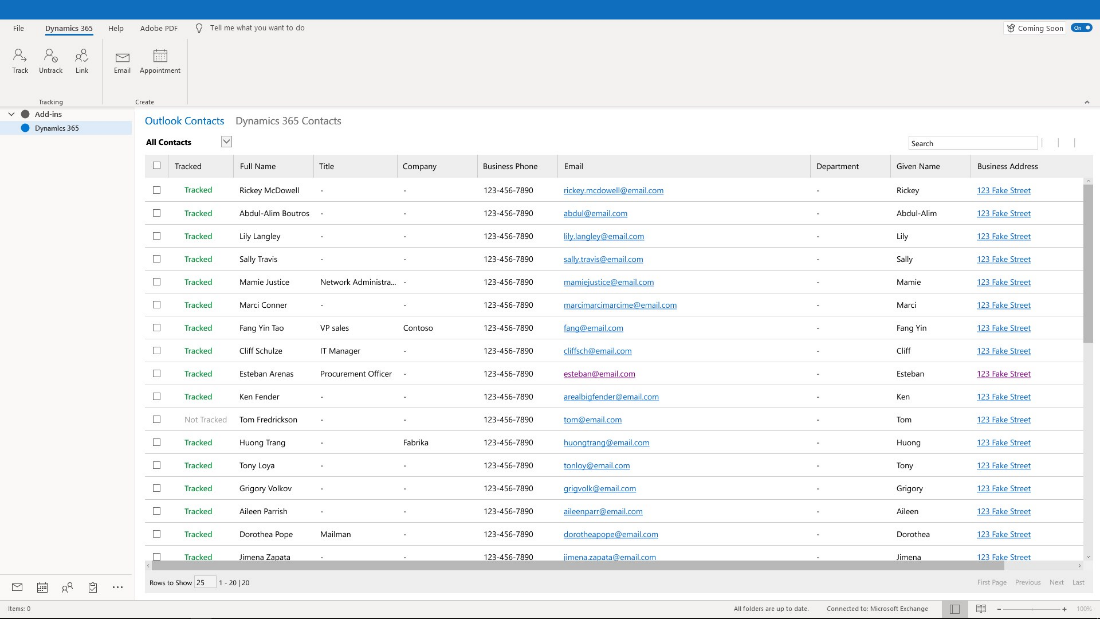1100x619 pixels.
Task: Open Tasks via the clipboard icon
Action: [93, 588]
